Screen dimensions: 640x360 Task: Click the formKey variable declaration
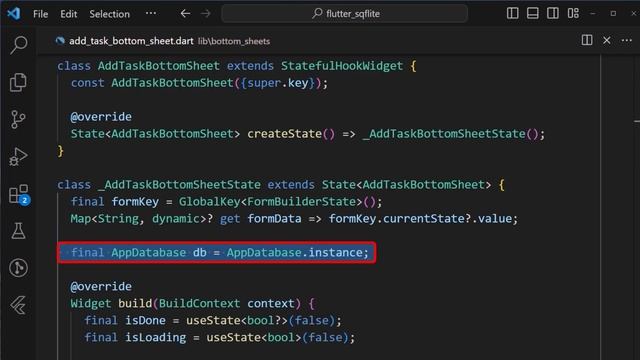(x=135, y=201)
